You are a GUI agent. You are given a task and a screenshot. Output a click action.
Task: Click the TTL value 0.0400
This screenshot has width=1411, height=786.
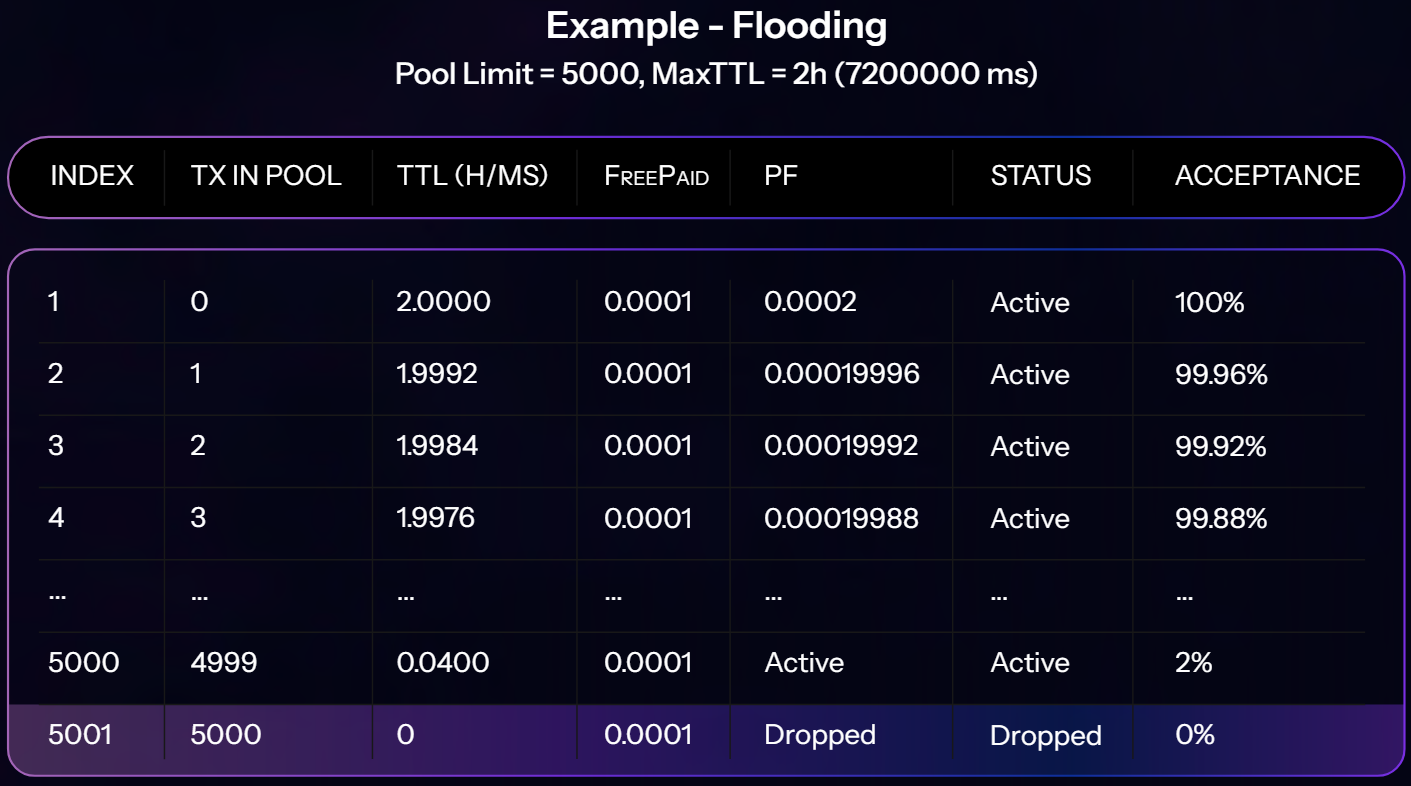[443, 662]
